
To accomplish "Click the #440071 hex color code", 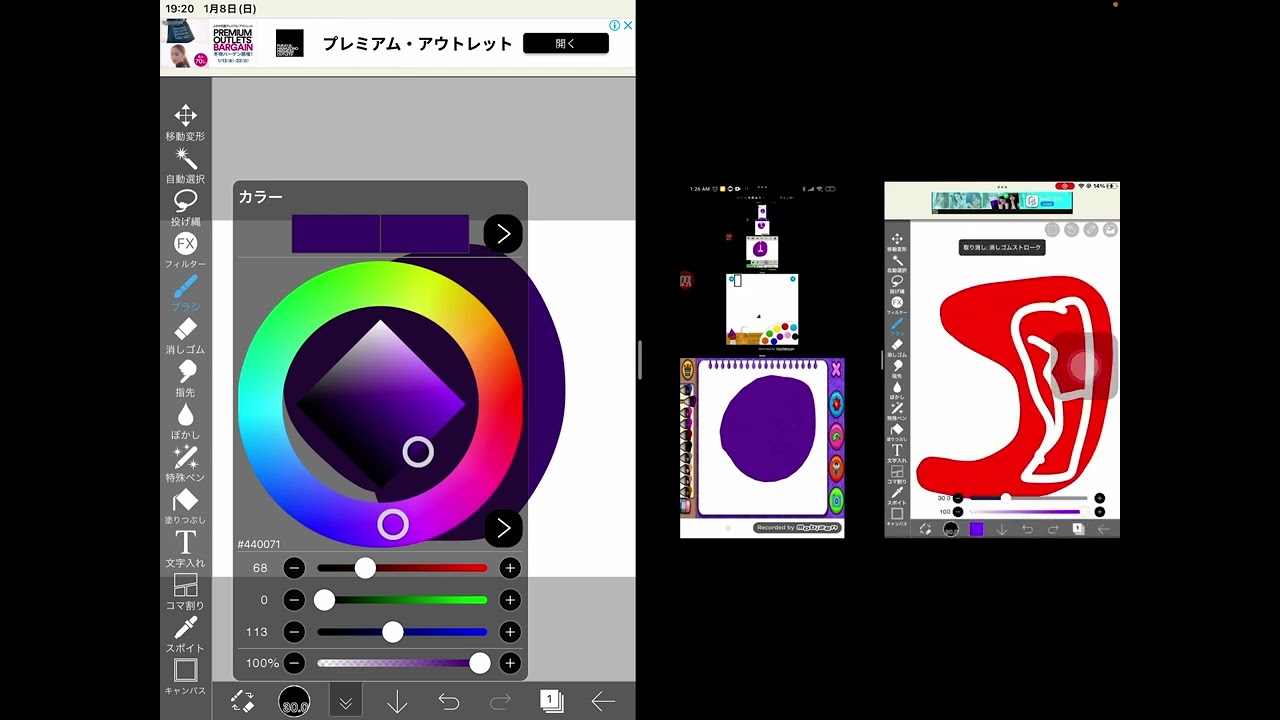I will [259, 544].
